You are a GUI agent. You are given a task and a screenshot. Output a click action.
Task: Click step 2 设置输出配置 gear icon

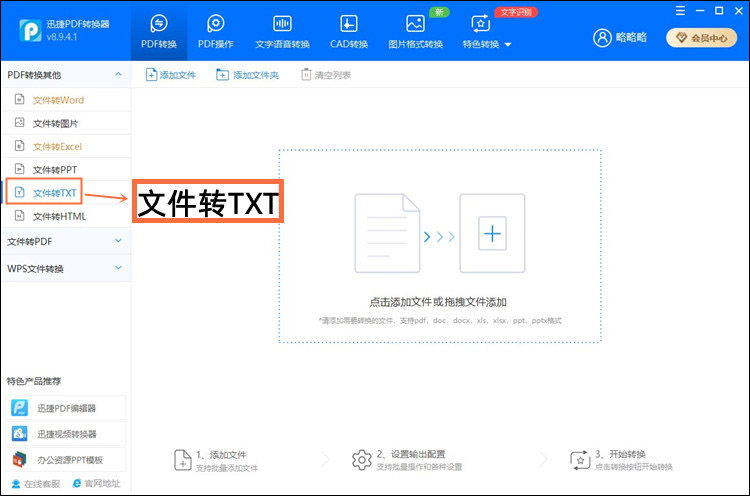click(x=362, y=460)
